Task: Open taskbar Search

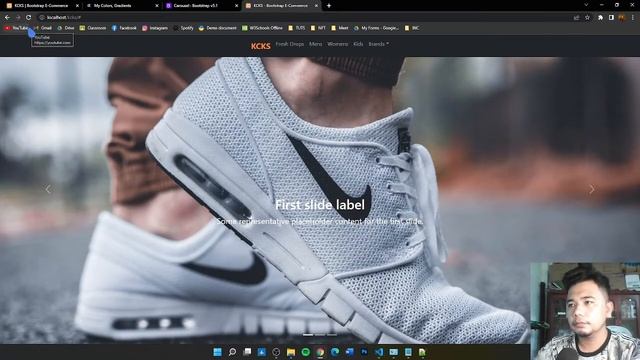Action: click(x=232, y=352)
